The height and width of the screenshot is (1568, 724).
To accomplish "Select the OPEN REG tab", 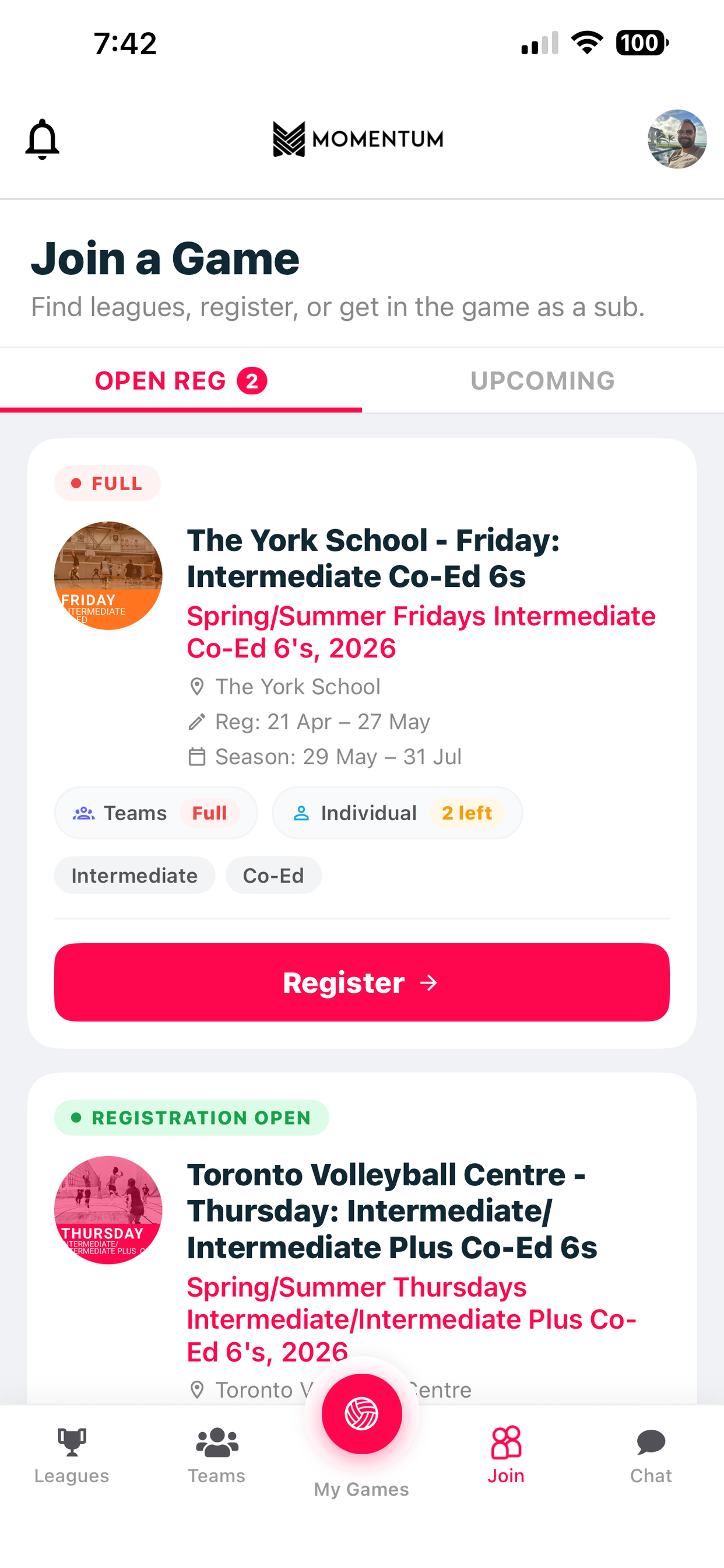I will pyautogui.click(x=181, y=381).
